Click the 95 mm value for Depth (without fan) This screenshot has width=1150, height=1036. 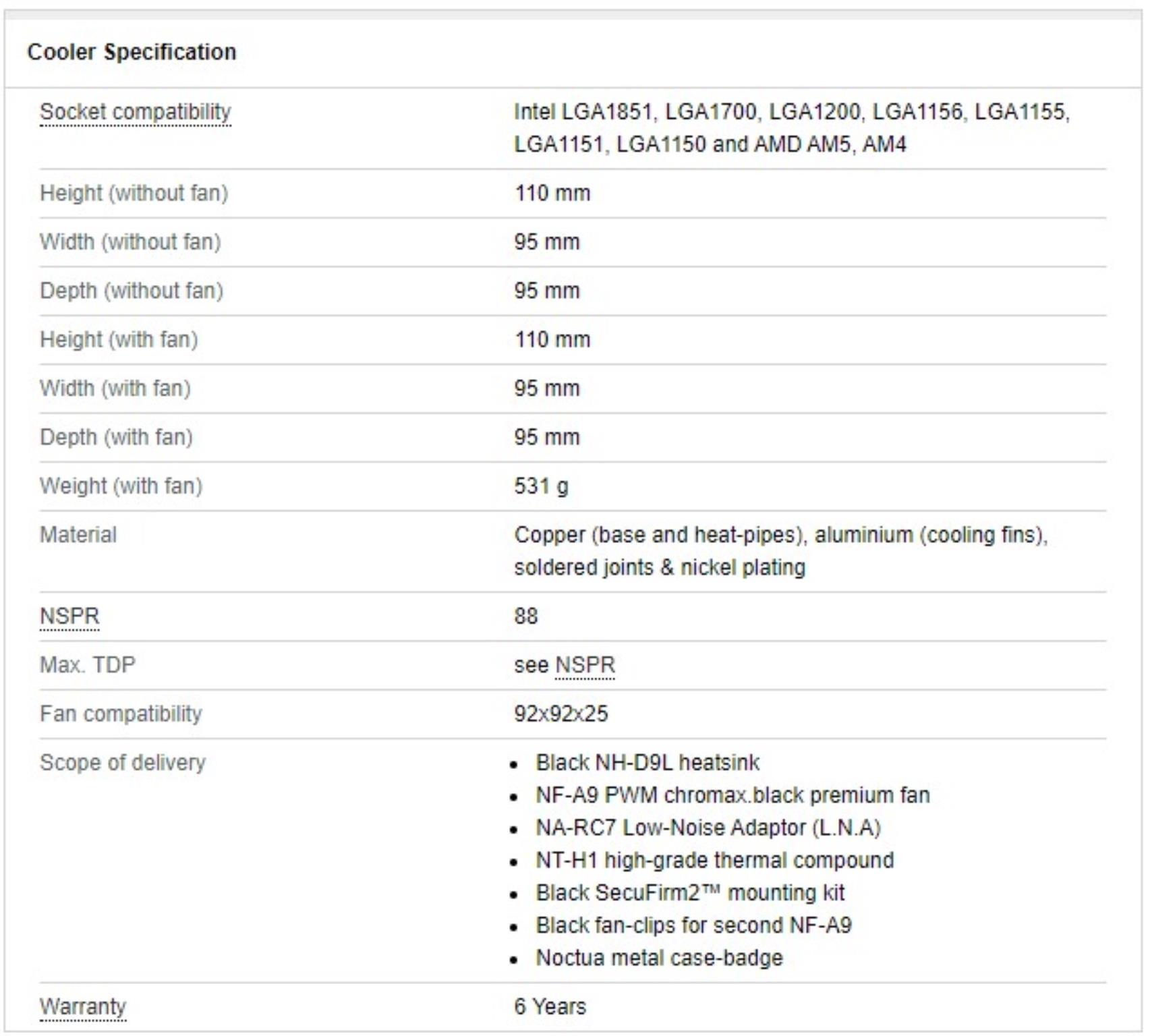click(547, 291)
